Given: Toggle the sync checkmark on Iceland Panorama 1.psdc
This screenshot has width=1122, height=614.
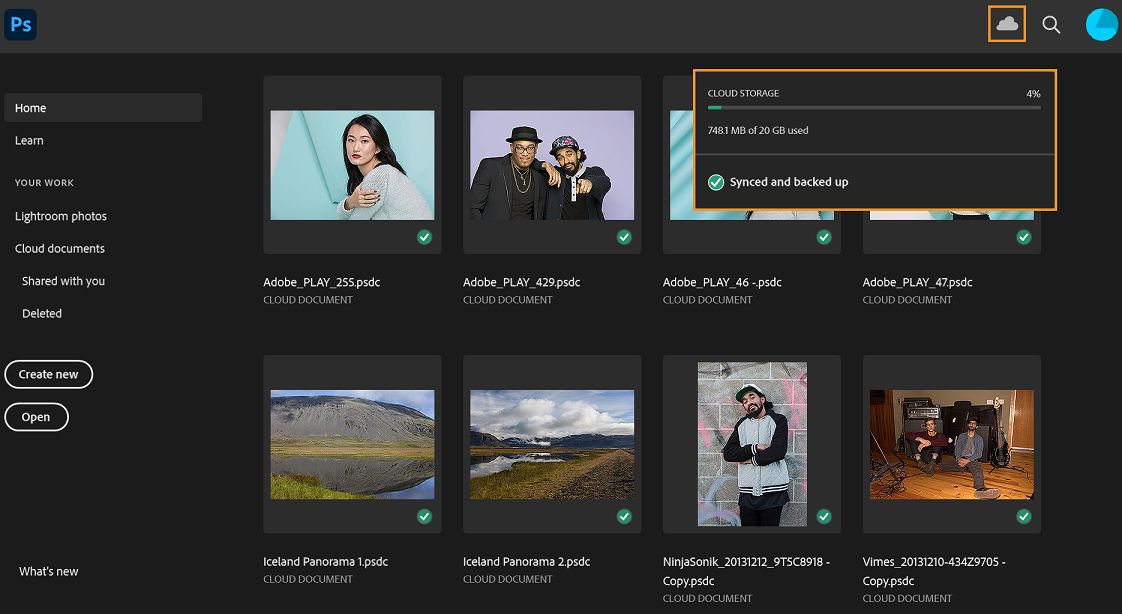Looking at the screenshot, I should [x=424, y=516].
